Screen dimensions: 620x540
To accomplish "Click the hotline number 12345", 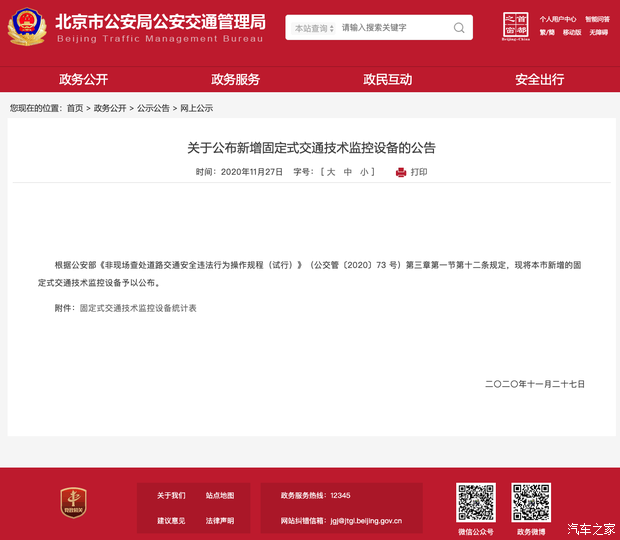I will tap(340, 496).
